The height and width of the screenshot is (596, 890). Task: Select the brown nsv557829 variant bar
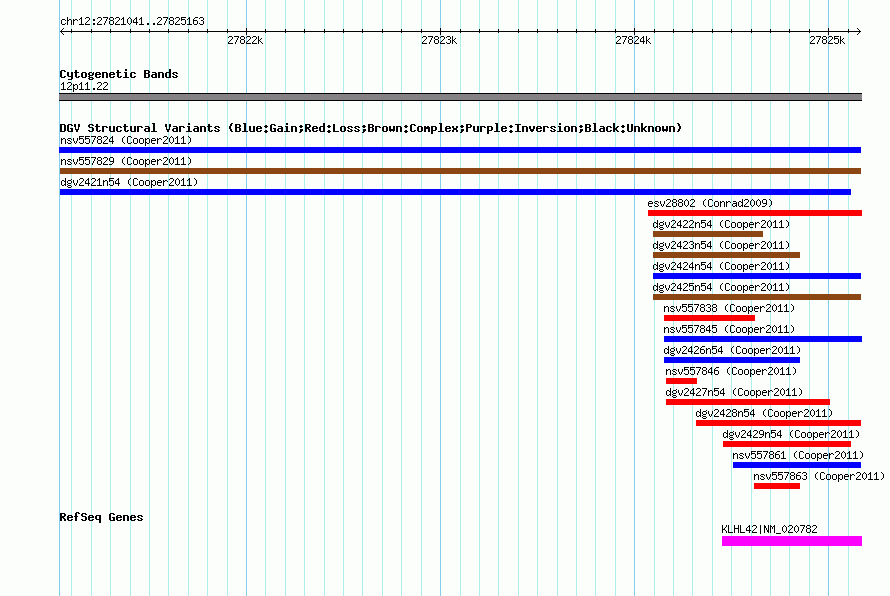pyautogui.click(x=460, y=171)
